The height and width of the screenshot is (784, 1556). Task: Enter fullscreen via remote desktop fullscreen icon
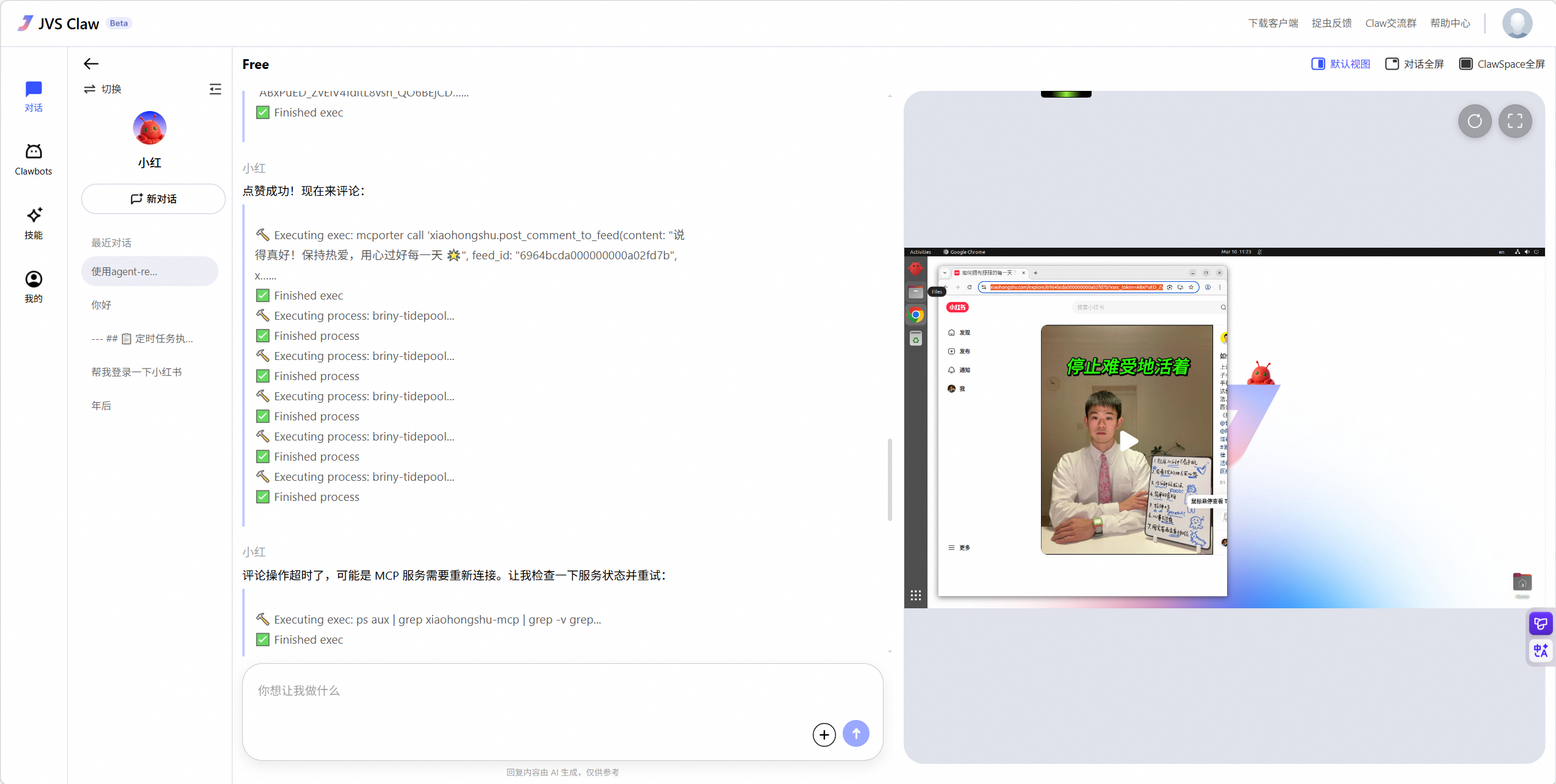point(1516,121)
